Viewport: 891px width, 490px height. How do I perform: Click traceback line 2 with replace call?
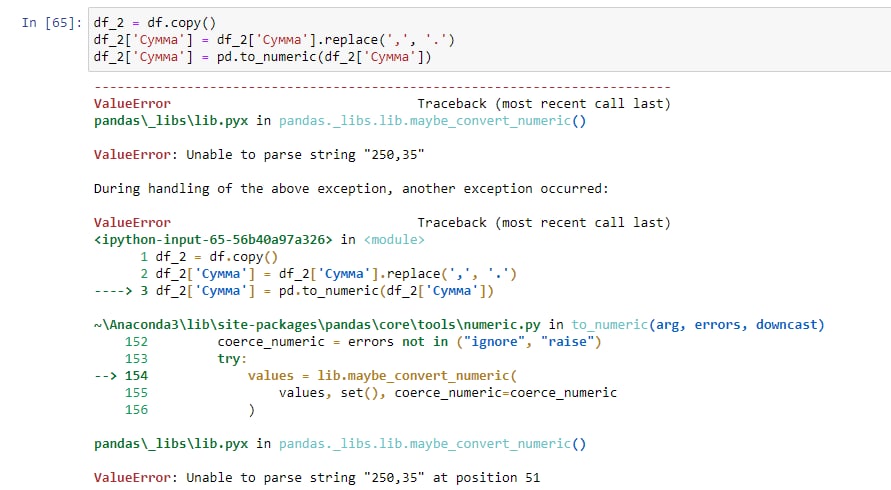328,273
